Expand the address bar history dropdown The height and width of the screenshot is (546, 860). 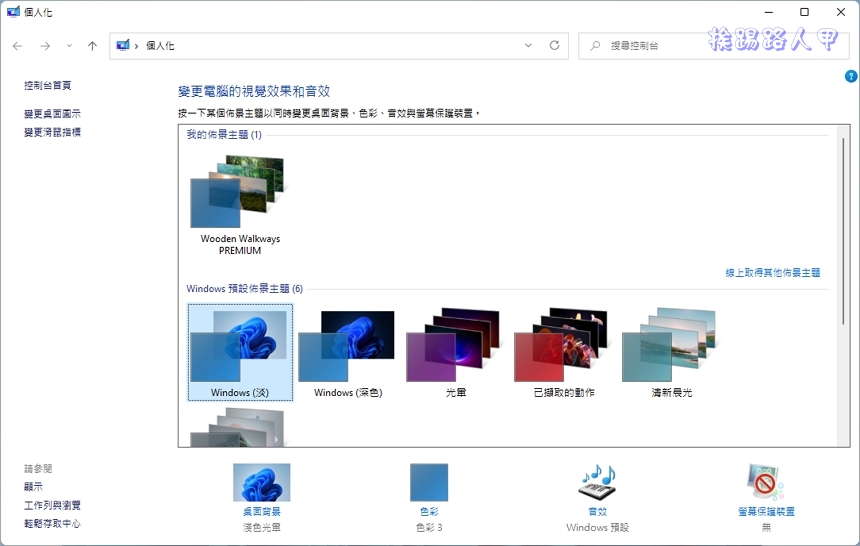528,46
